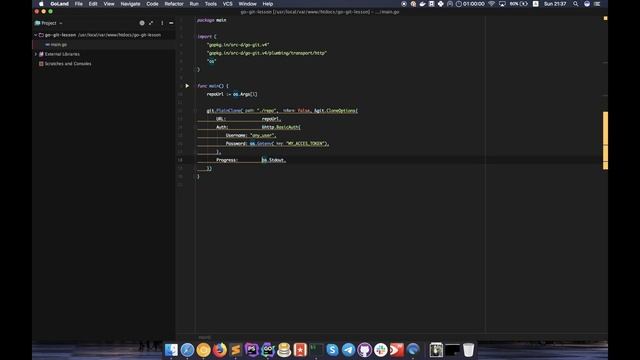
Task: Click &http.BasicAuth value
Action: 281,127
